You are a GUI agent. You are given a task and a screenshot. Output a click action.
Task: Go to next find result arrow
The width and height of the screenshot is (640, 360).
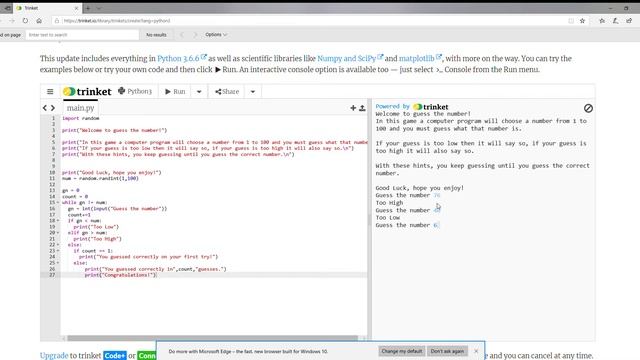(x=195, y=35)
